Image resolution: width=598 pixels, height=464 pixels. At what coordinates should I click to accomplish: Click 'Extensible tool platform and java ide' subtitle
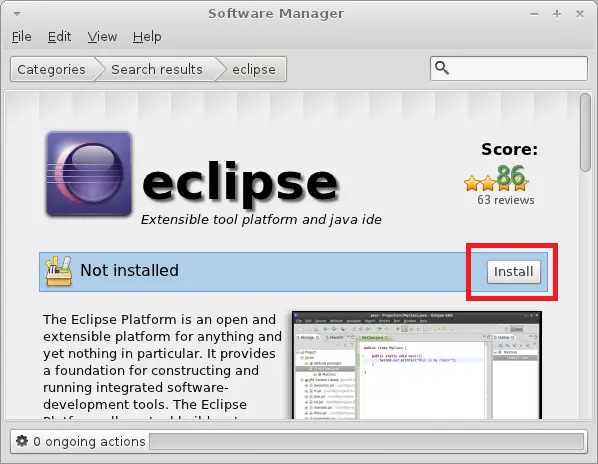click(261, 220)
